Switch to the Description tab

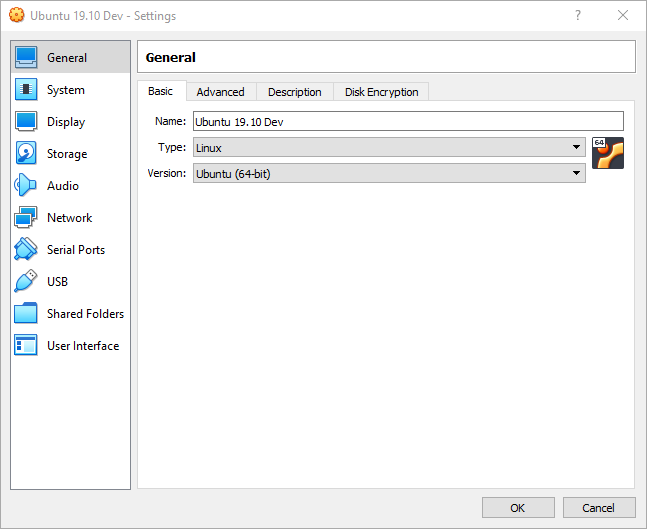tap(295, 92)
